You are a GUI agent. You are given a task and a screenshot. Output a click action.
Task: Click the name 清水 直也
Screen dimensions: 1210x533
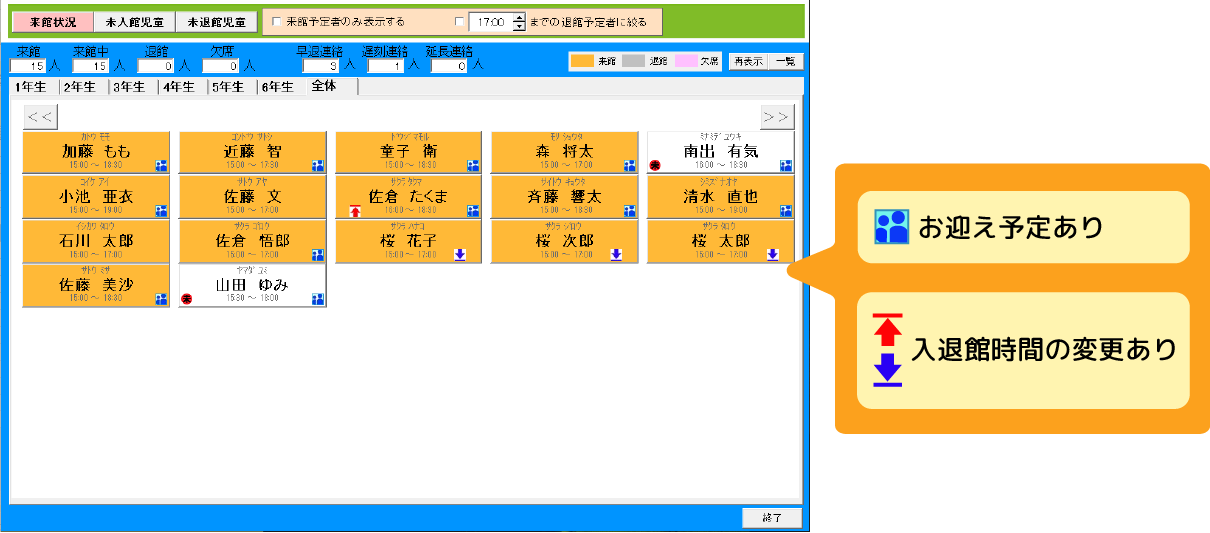[x=720, y=197]
